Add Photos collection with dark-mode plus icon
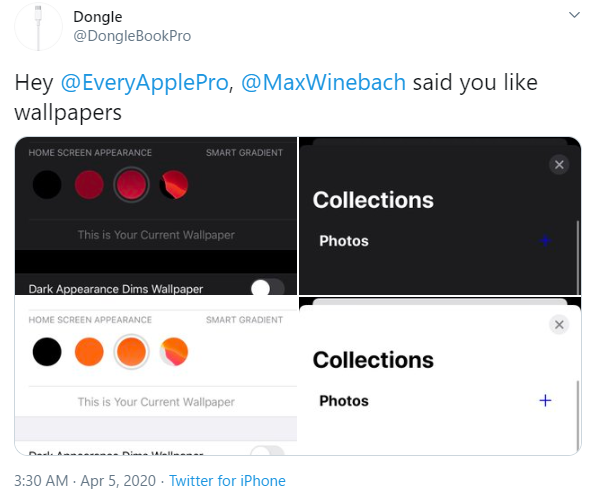The width and height of the screenshot is (596, 504). 545,240
